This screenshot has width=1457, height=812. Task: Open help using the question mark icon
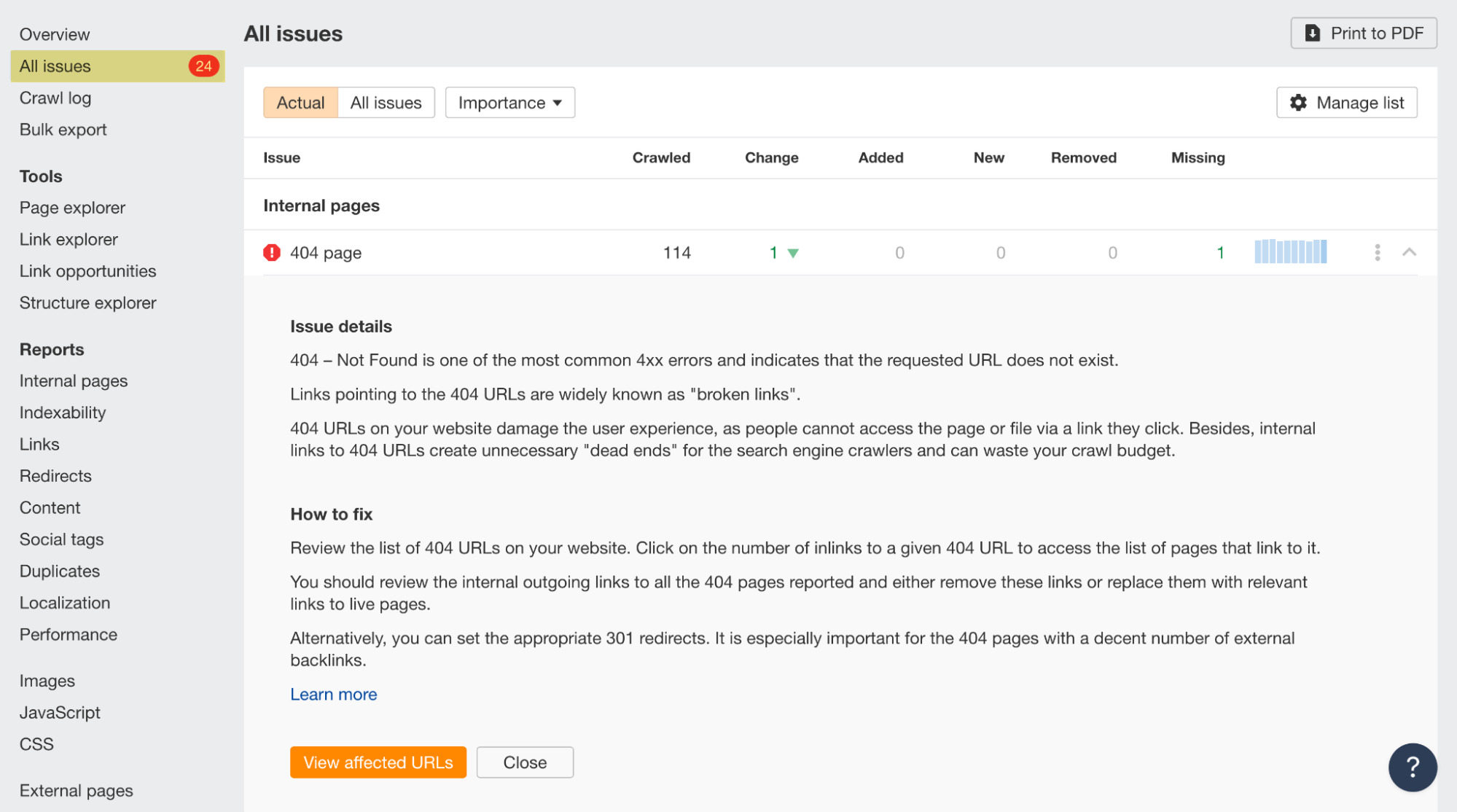tap(1412, 767)
